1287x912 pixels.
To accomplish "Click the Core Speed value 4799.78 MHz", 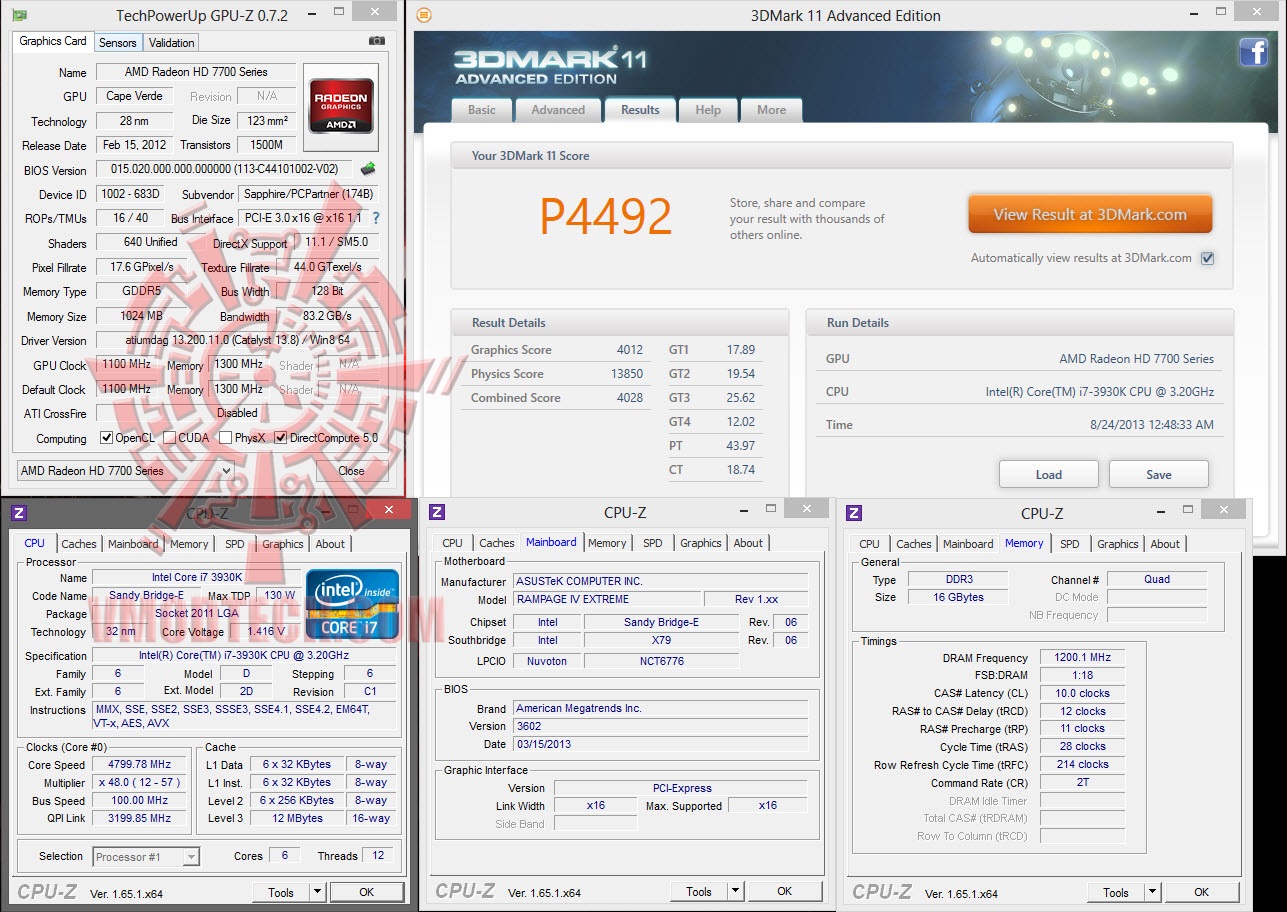I will (x=139, y=765).
